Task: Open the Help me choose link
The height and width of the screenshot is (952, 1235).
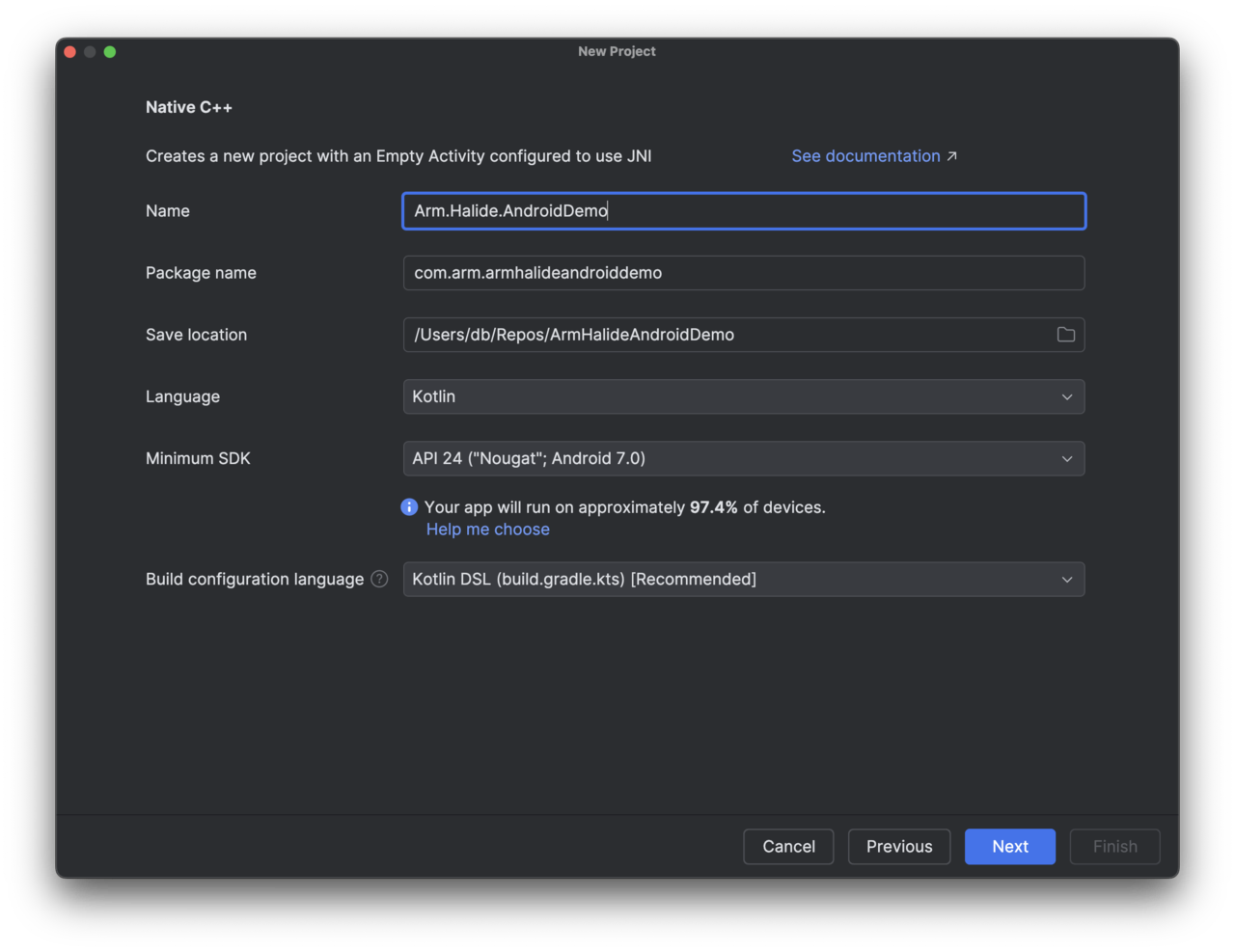Action: (x=487, y=530)
